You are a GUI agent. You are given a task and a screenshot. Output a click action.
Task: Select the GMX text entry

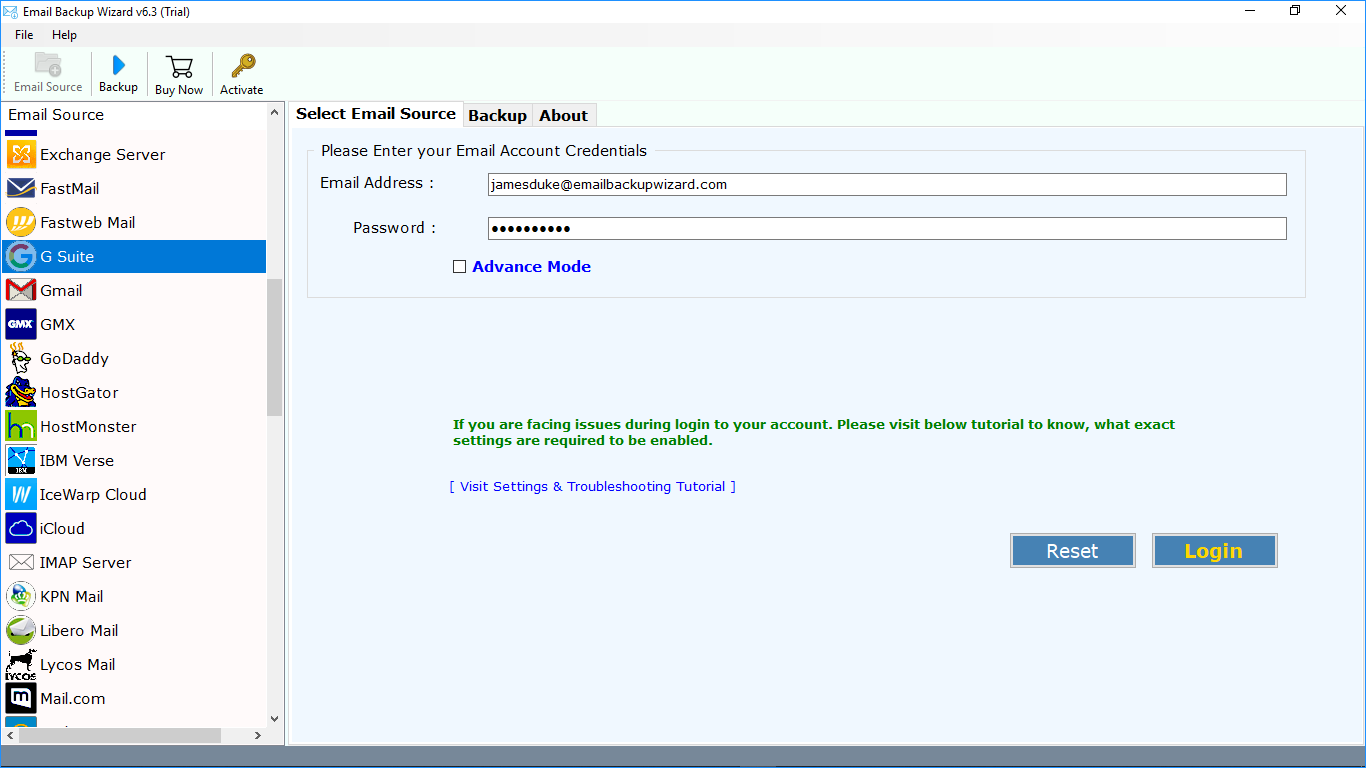[57, 324]
